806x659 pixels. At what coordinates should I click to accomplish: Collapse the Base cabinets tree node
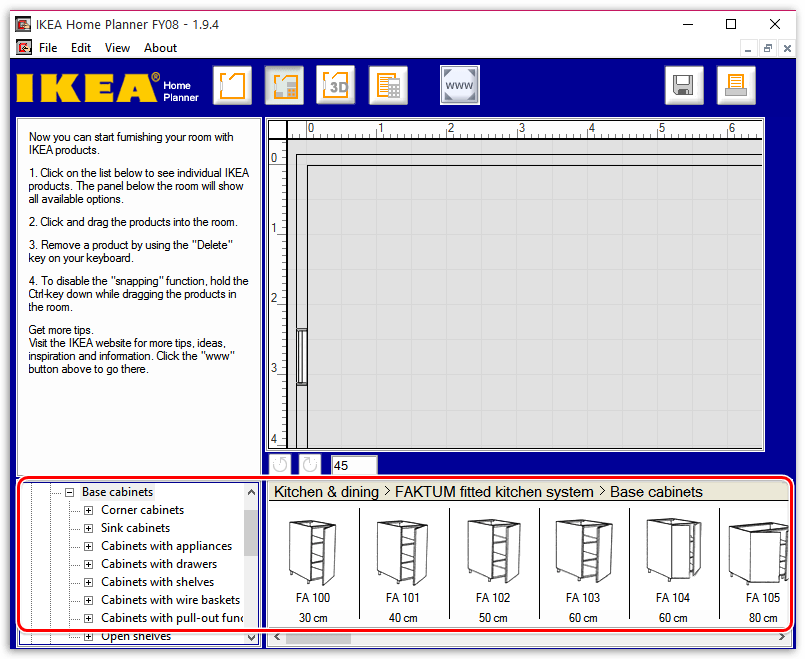(x=70, y=492)
